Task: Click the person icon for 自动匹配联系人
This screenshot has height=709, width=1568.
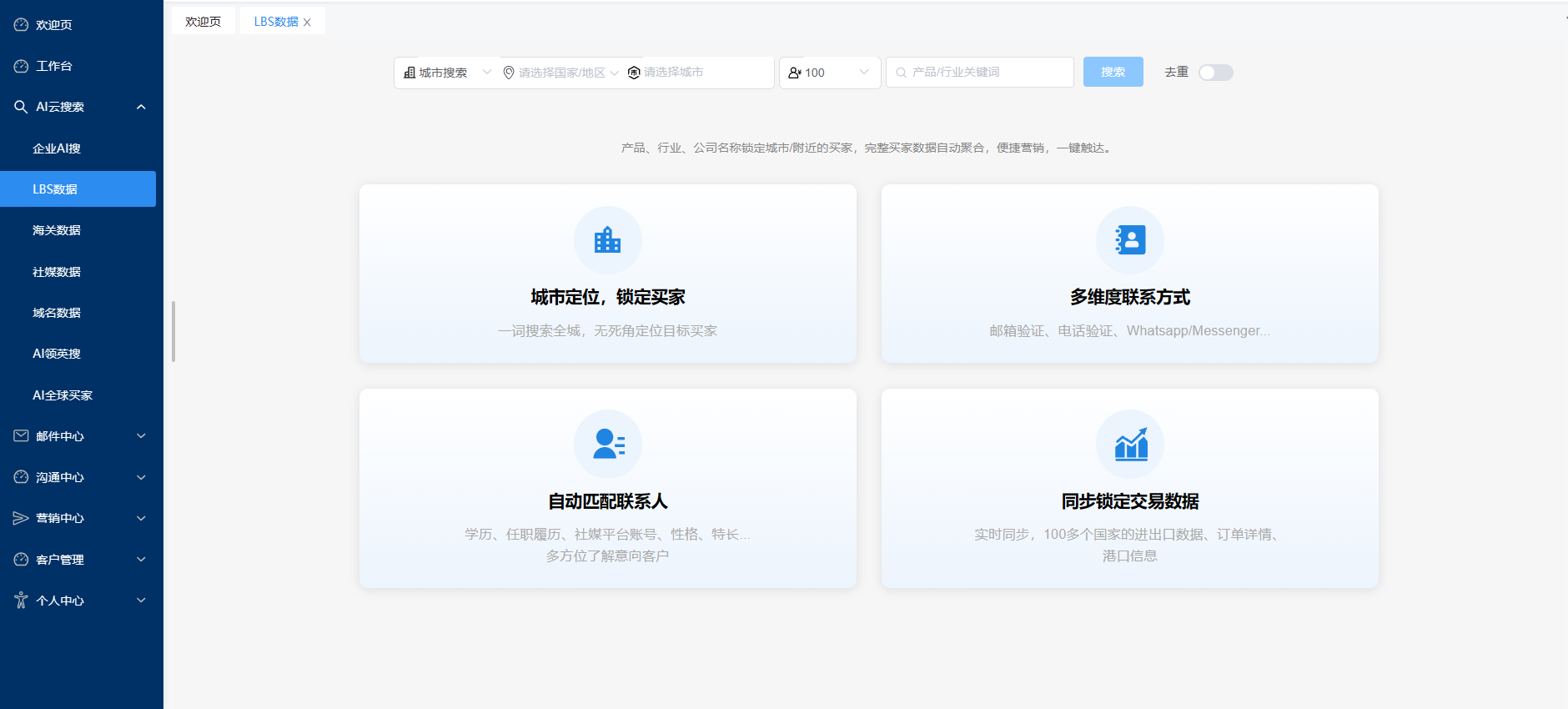Action: [608, 444]
